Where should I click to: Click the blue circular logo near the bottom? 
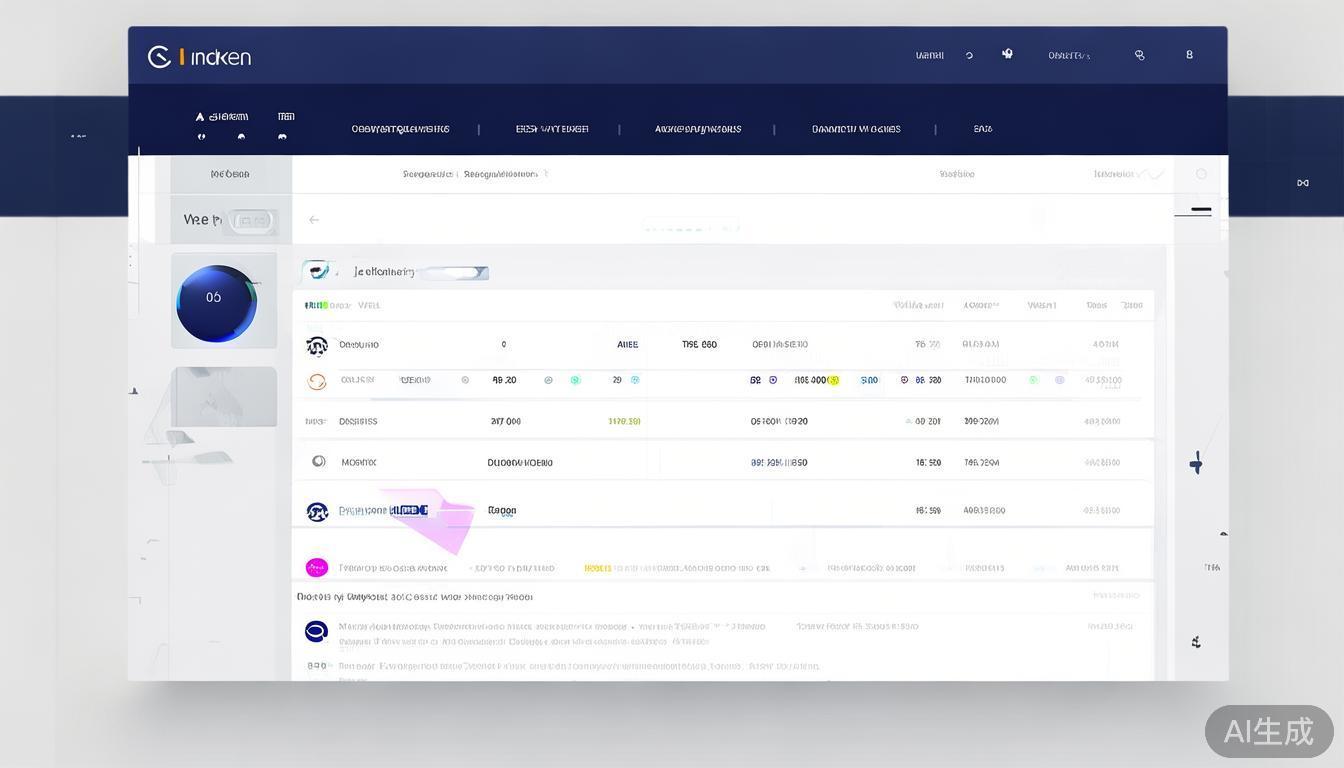pyautogui.click(x=316, y=631)
